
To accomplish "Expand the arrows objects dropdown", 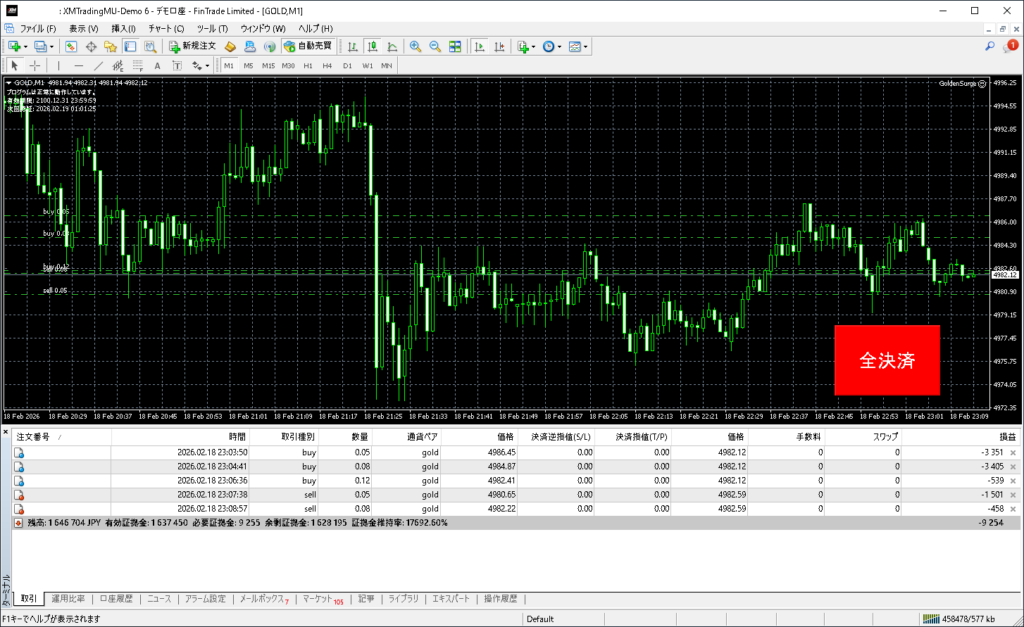I will tap(208, 66).
